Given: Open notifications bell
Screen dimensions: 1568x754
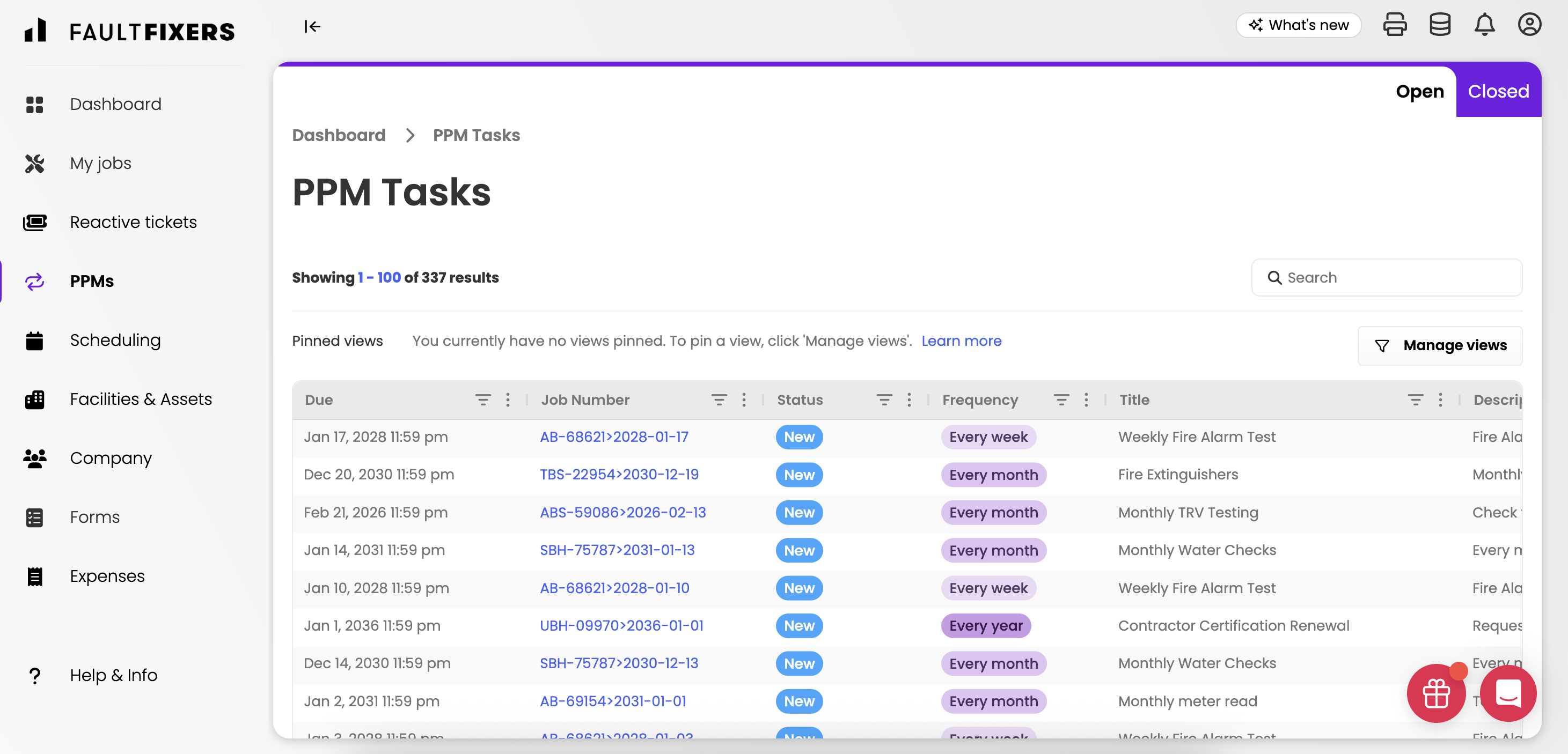Looking at the screenshot, I should pyautogui.click(x=1485, y=24).
